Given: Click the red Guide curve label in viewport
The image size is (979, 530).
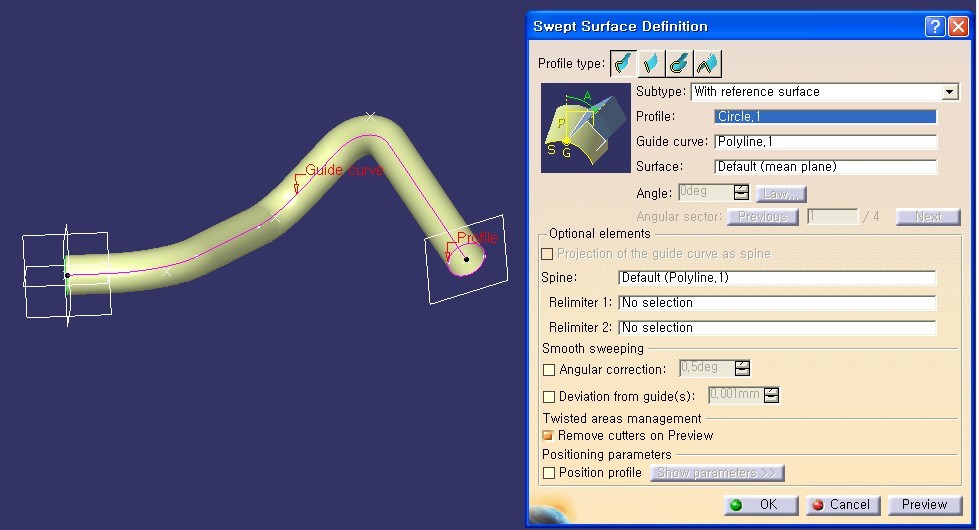Looking at the screenshot, I should pyautogui.click(x=343, y=170).
